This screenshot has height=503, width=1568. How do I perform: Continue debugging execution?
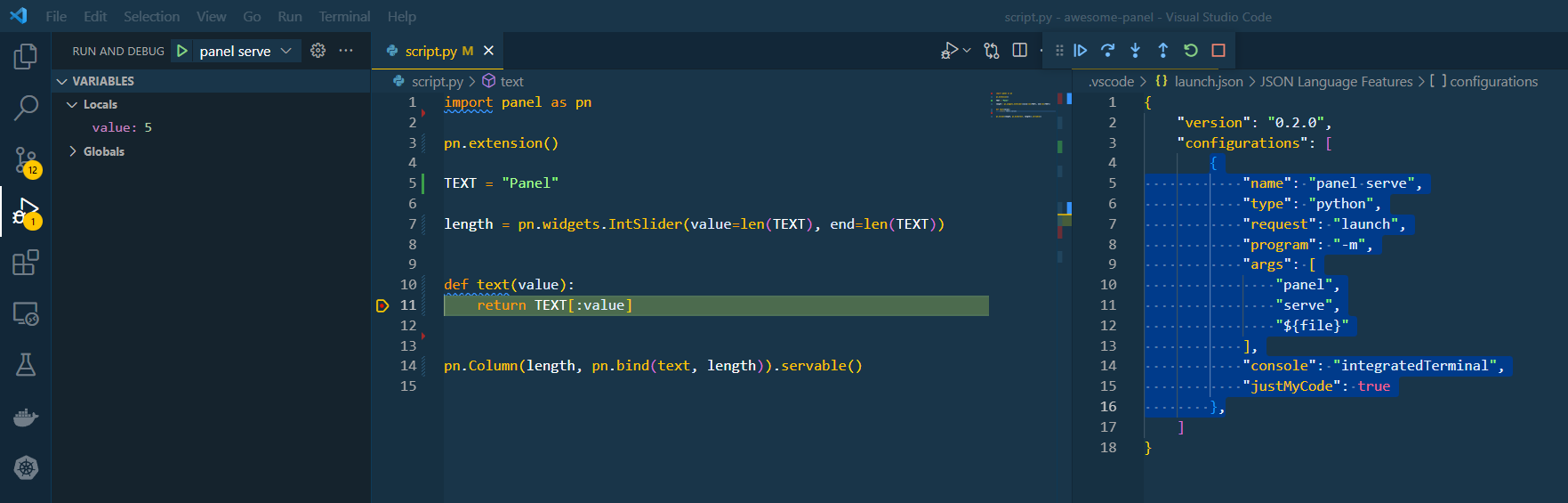pos(1081,51)
